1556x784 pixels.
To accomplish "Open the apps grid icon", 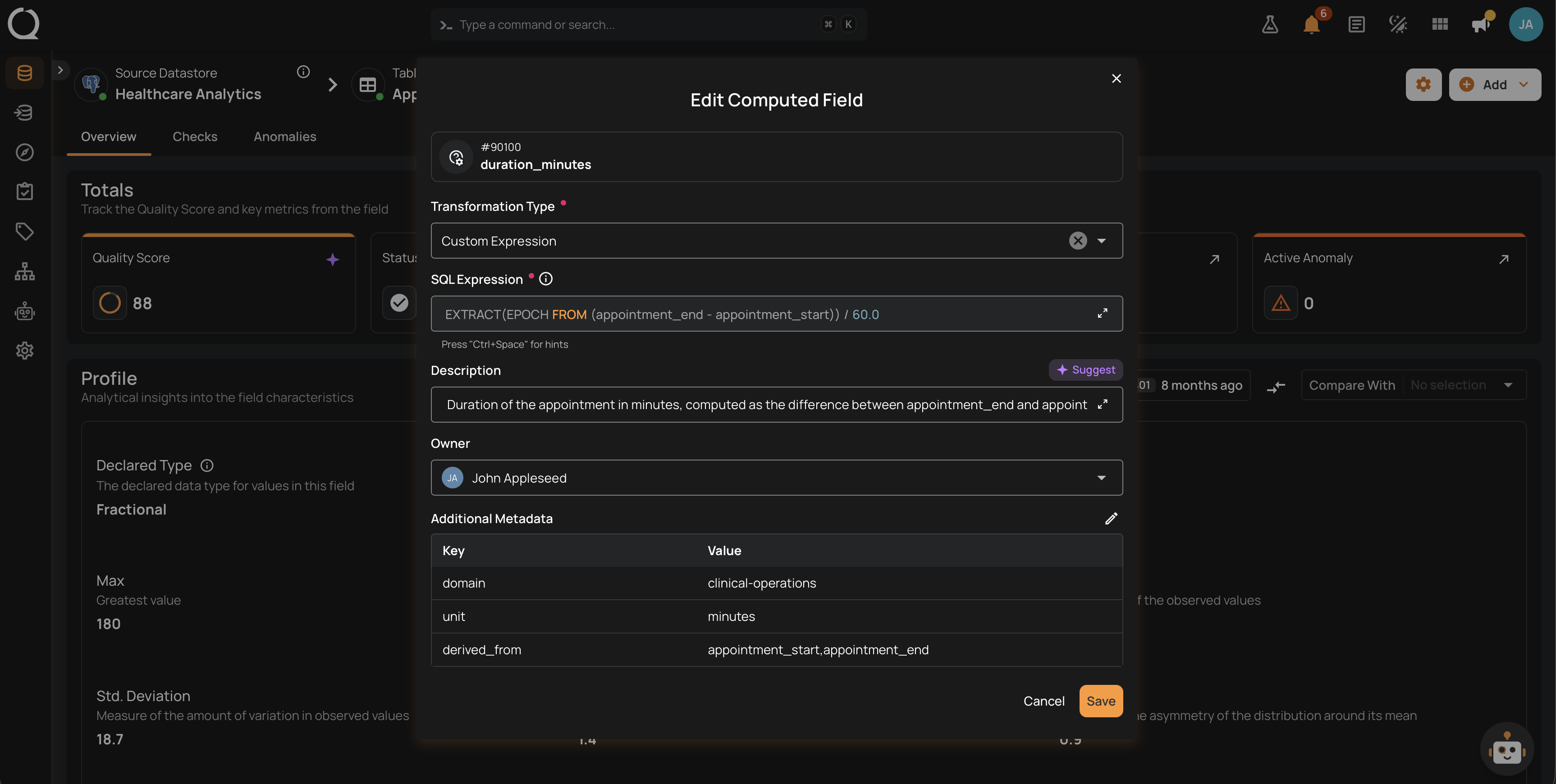I will [x=1440, y=24].
